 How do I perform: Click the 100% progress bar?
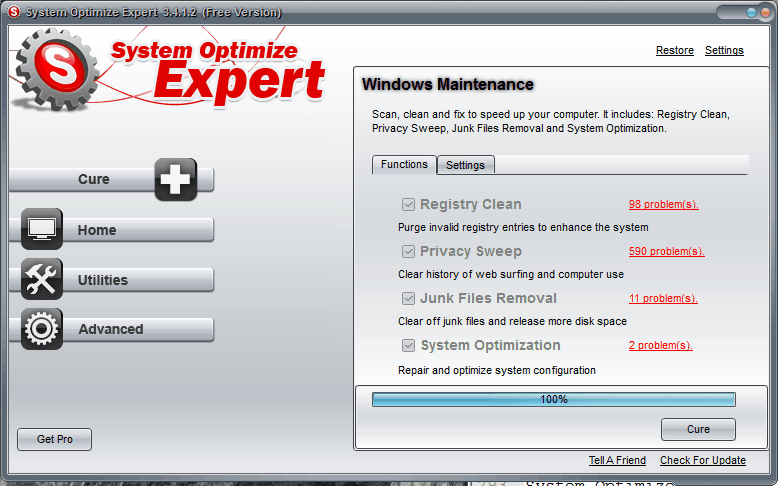(x=554, y=399)
